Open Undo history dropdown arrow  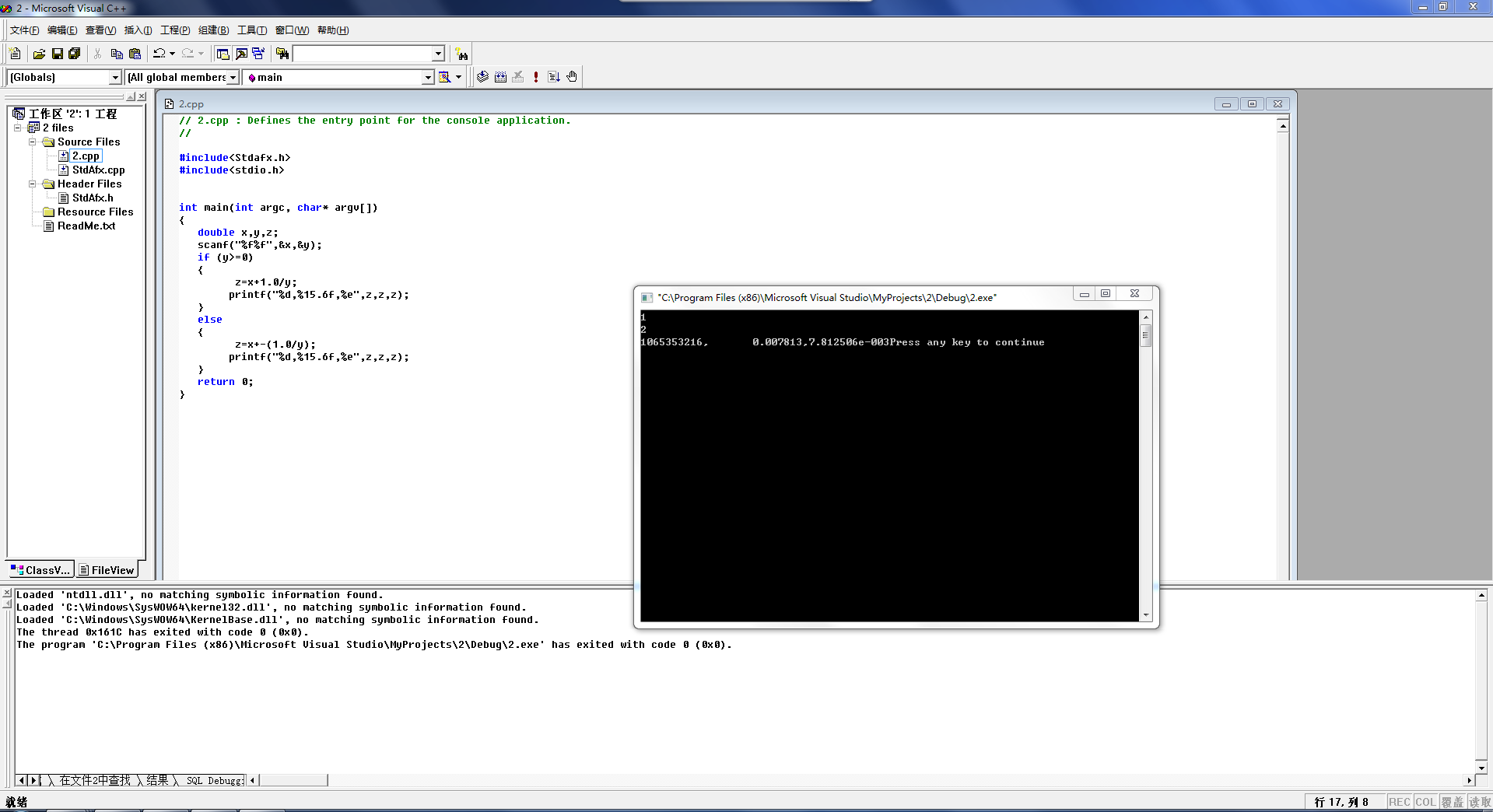pyautogui.click(x=172, y=54)
